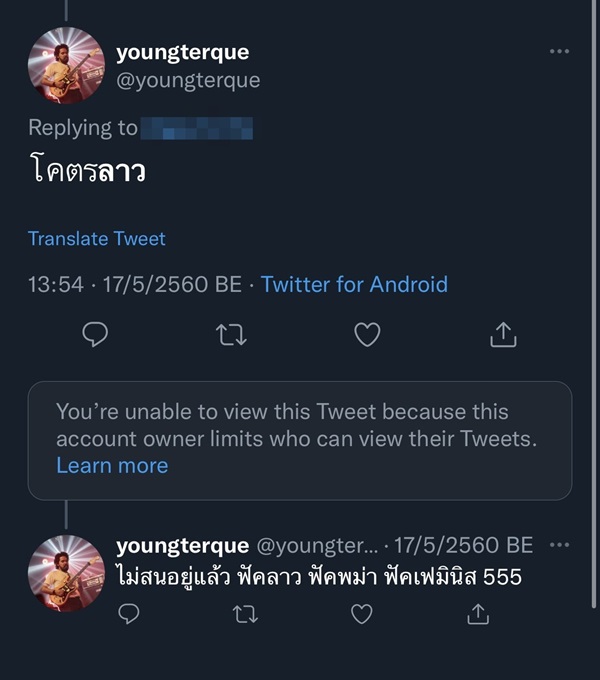Click the @youngterque handle under the name
The width and height of the screenshot is (600, 680).
coord(188,81)
